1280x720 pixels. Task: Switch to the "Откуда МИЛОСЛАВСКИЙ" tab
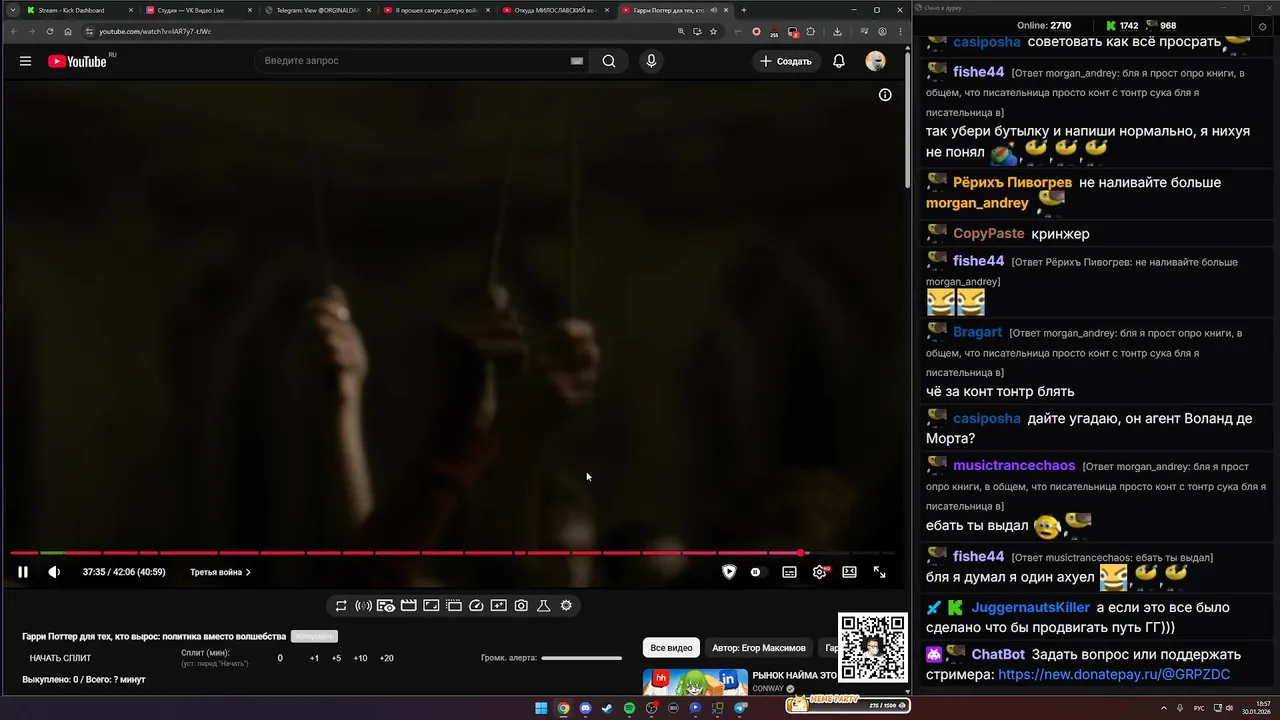pos(554,10)
